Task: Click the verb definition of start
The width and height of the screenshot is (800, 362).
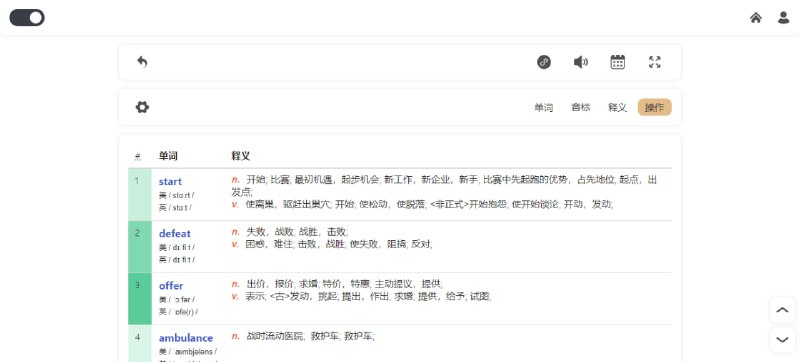Action: click(422, 204)
